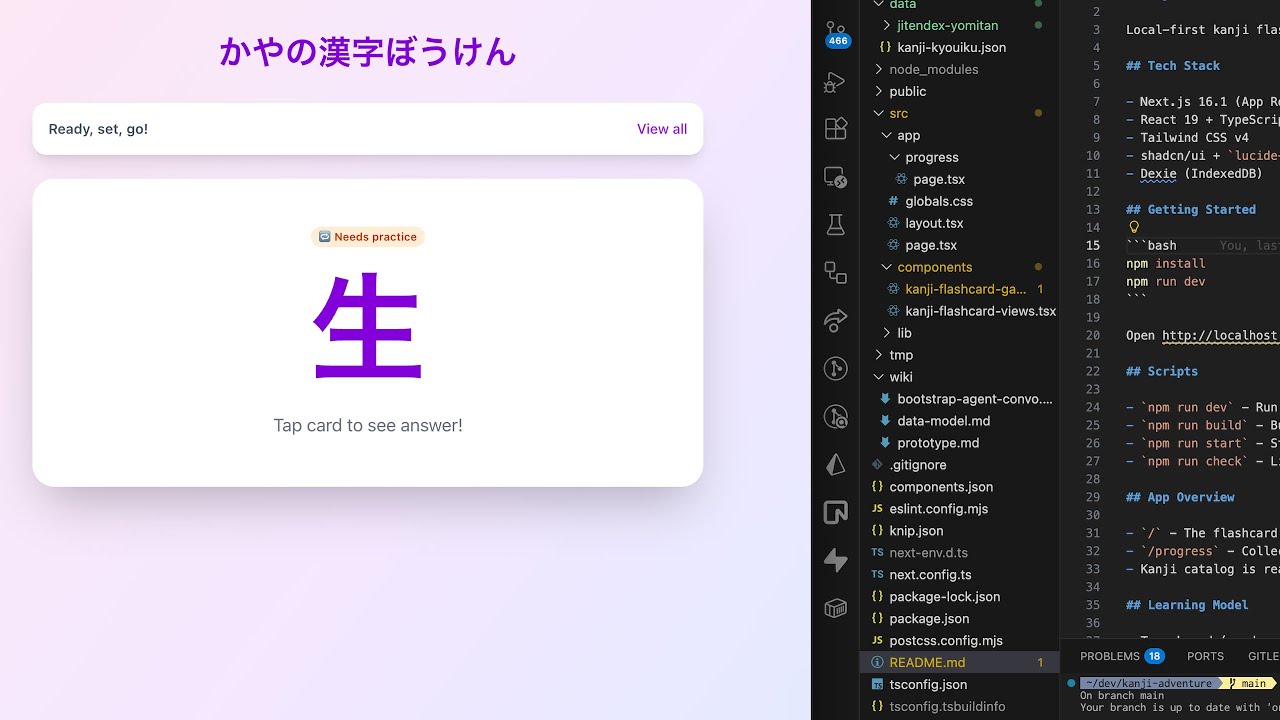
Task: Switch to the PORTS panel tab
Action: pyautogui.click(x=1205, y=656)
